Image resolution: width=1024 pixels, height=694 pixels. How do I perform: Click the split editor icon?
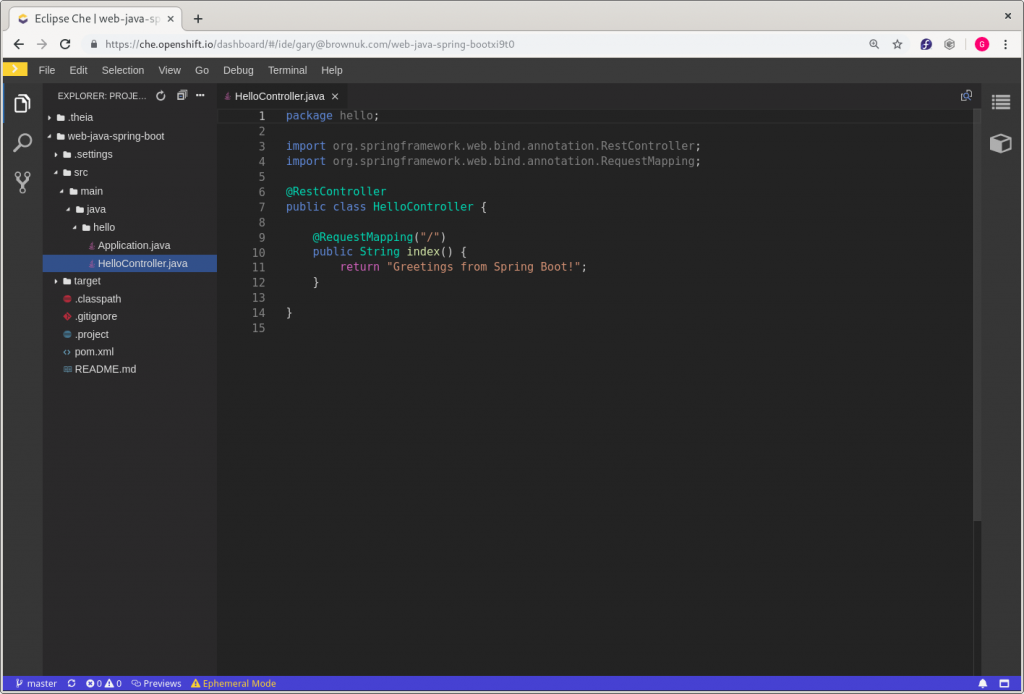(x=966, y=96)
